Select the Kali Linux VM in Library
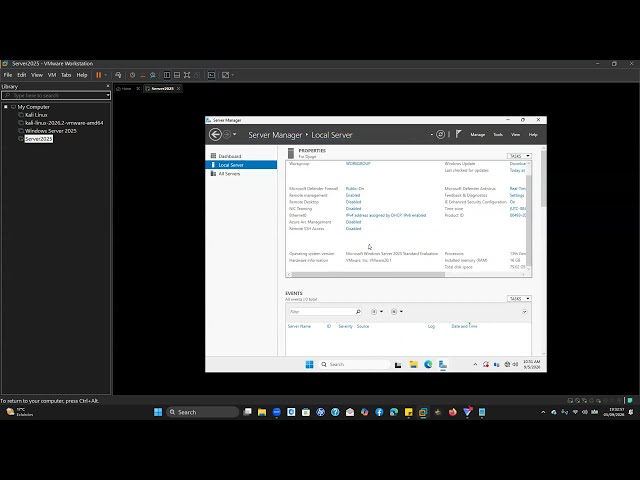The height and width of the screenshot is (480, 640). 36,115
